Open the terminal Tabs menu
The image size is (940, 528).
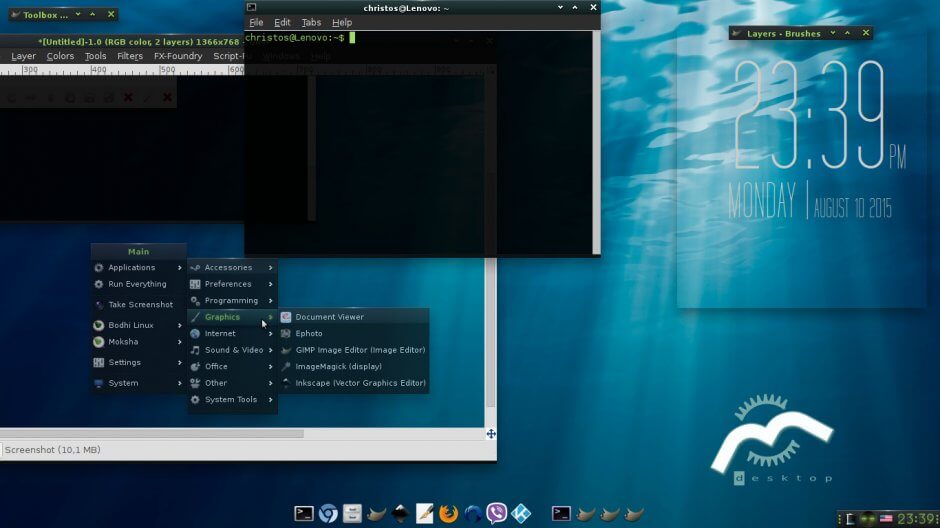[x=311, y=22]
